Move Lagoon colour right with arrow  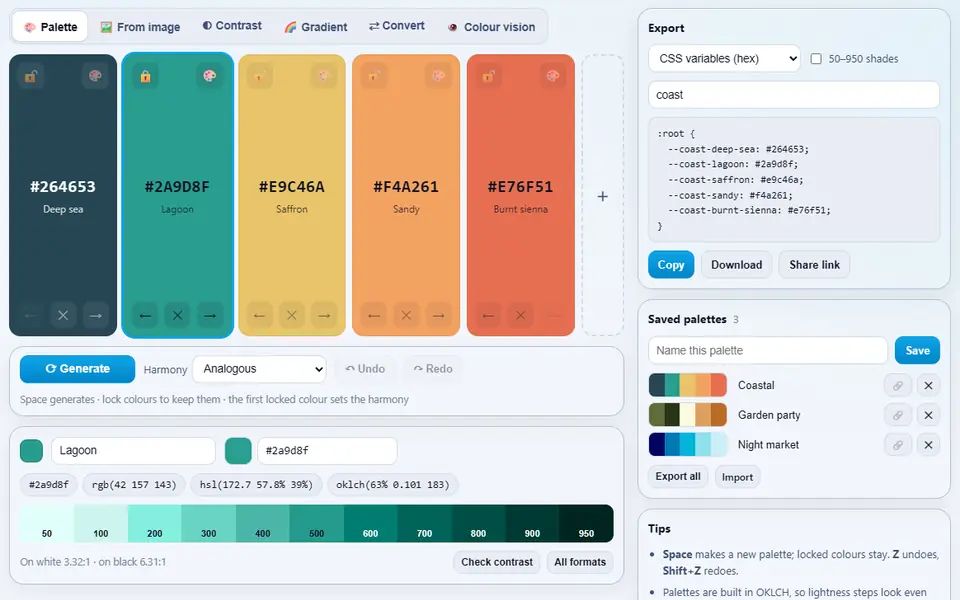click(210, 315)
